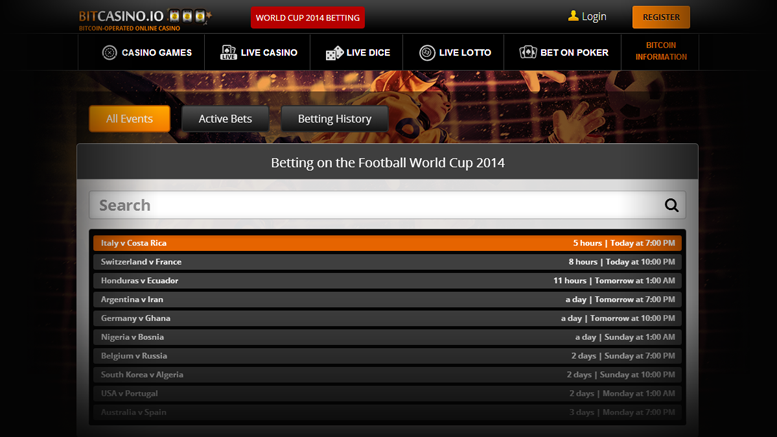Go to Live Dice section

point(357,52)
